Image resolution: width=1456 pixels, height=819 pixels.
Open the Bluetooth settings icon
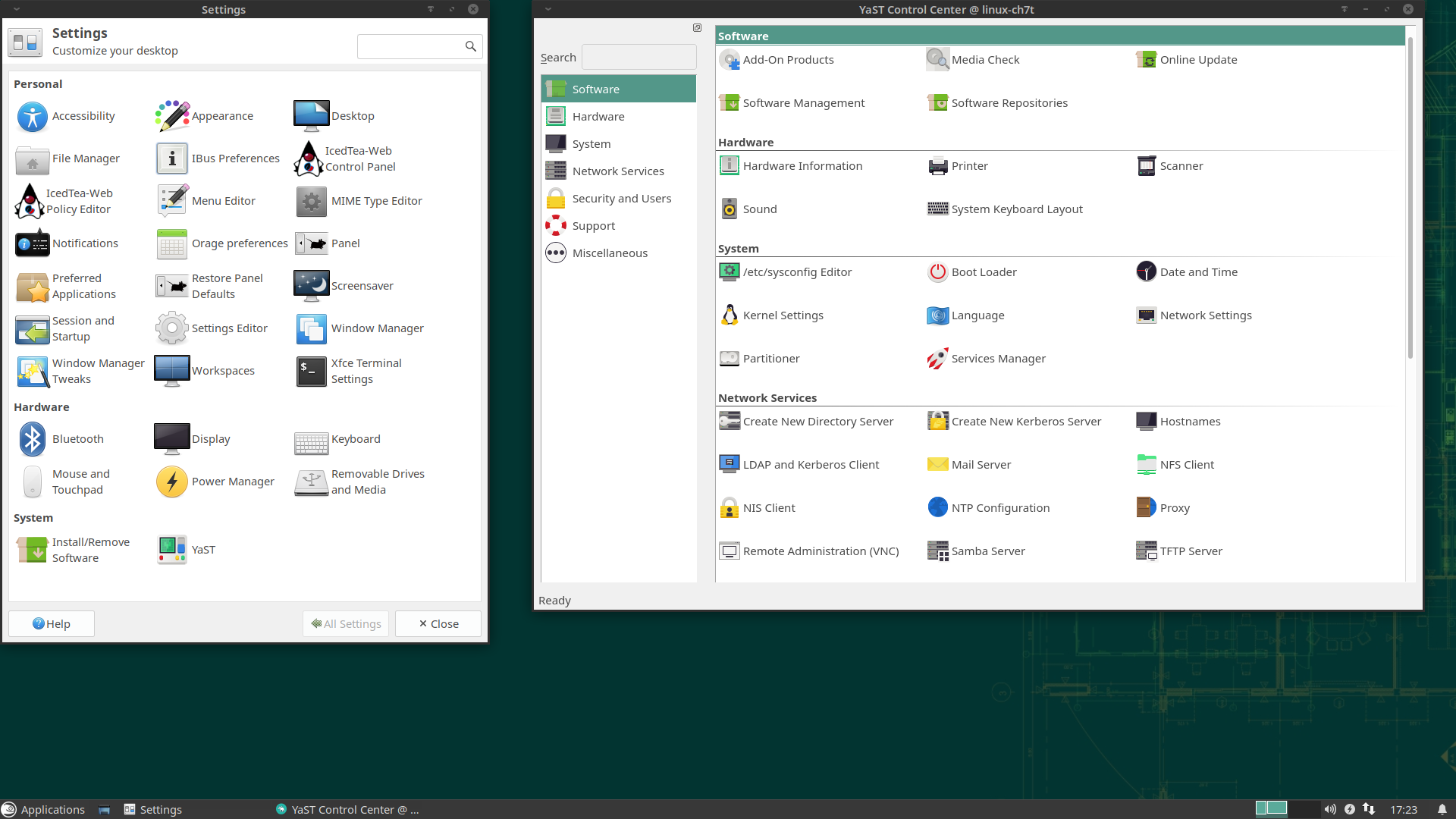(32, 439)
